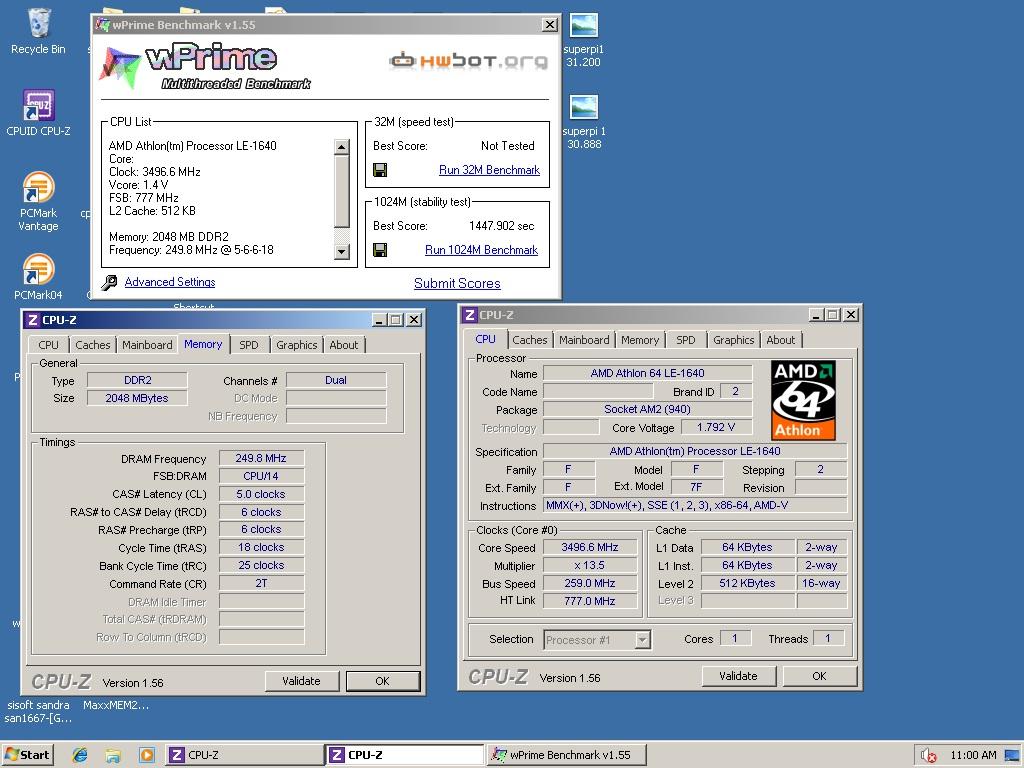
Task: Open the folder icon in the quick launch
Action: pos(113,755)
